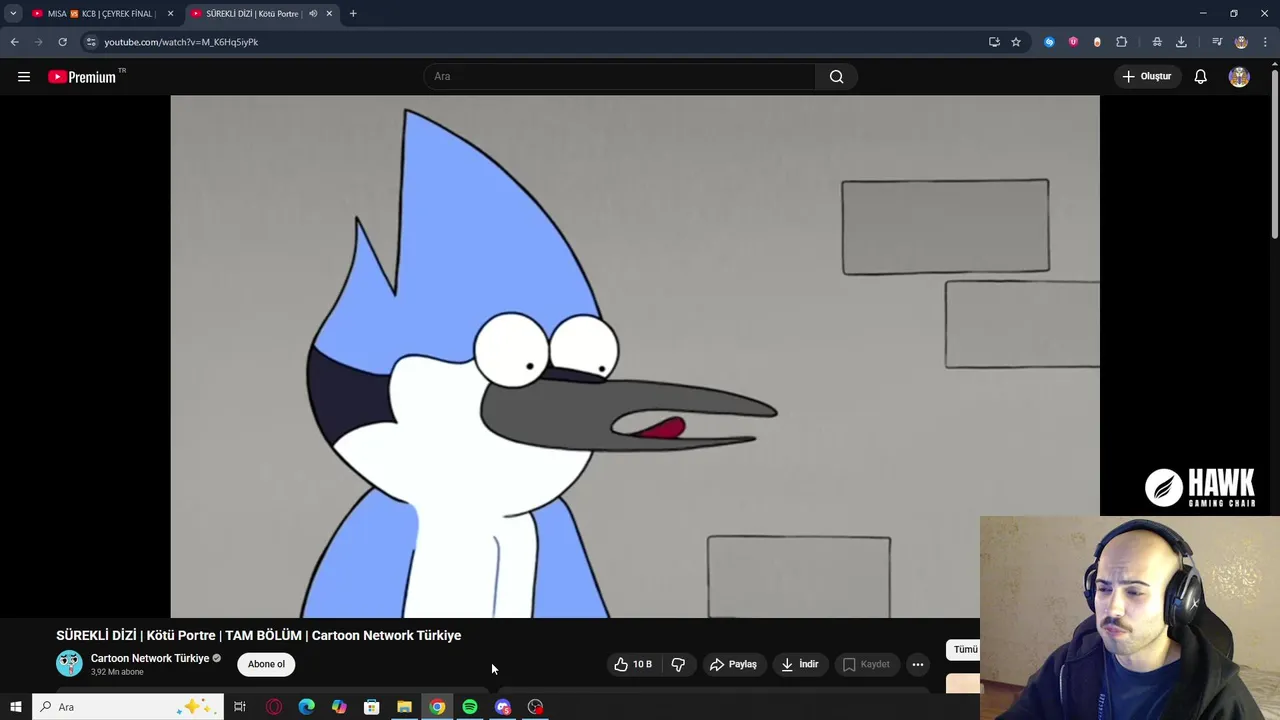Open Chrome downloads icon
The height and width of the screenshot is (720, 1280).
(x=1181, y=42)
